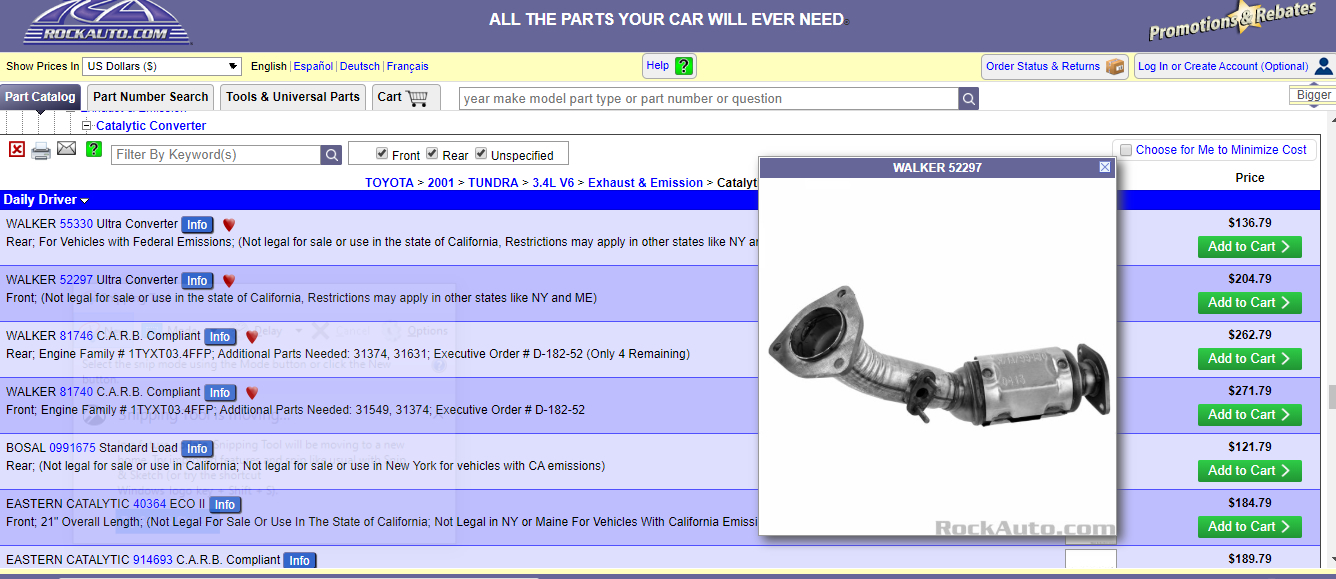Click the keyword filter magnifier icon

click(331, 155)
